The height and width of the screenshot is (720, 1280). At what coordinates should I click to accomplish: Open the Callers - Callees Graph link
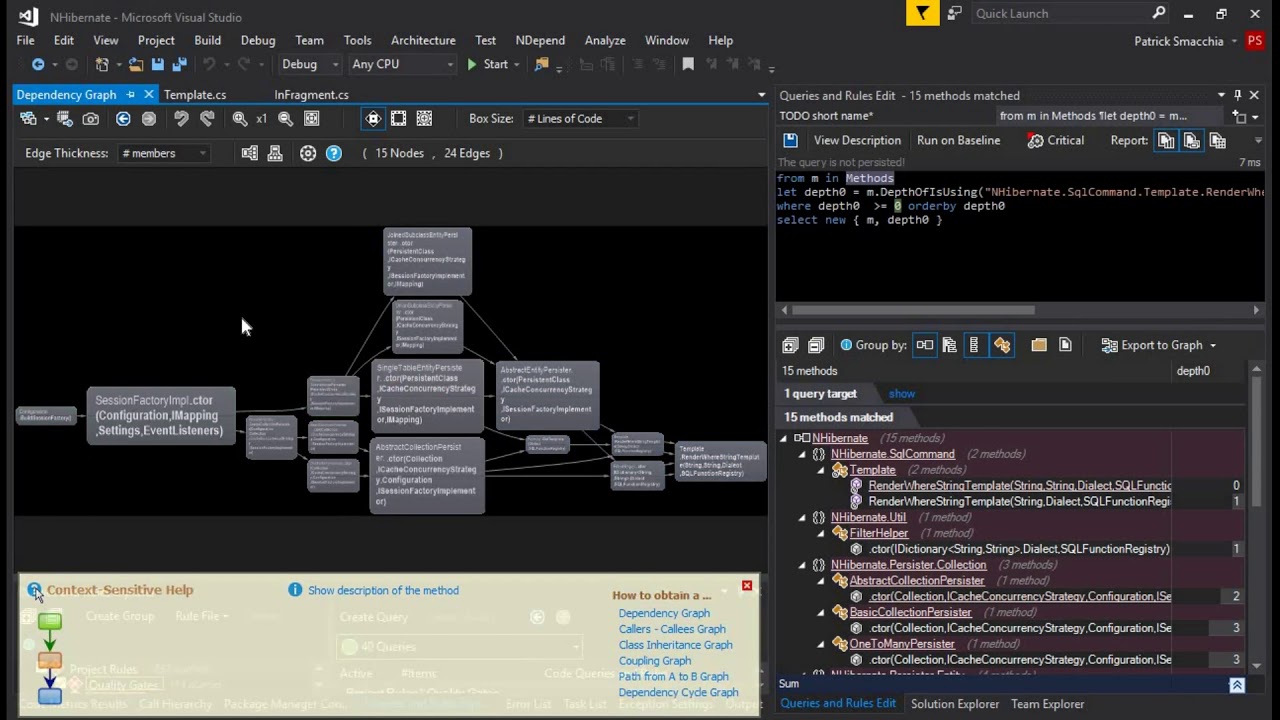tap(672, 629)
